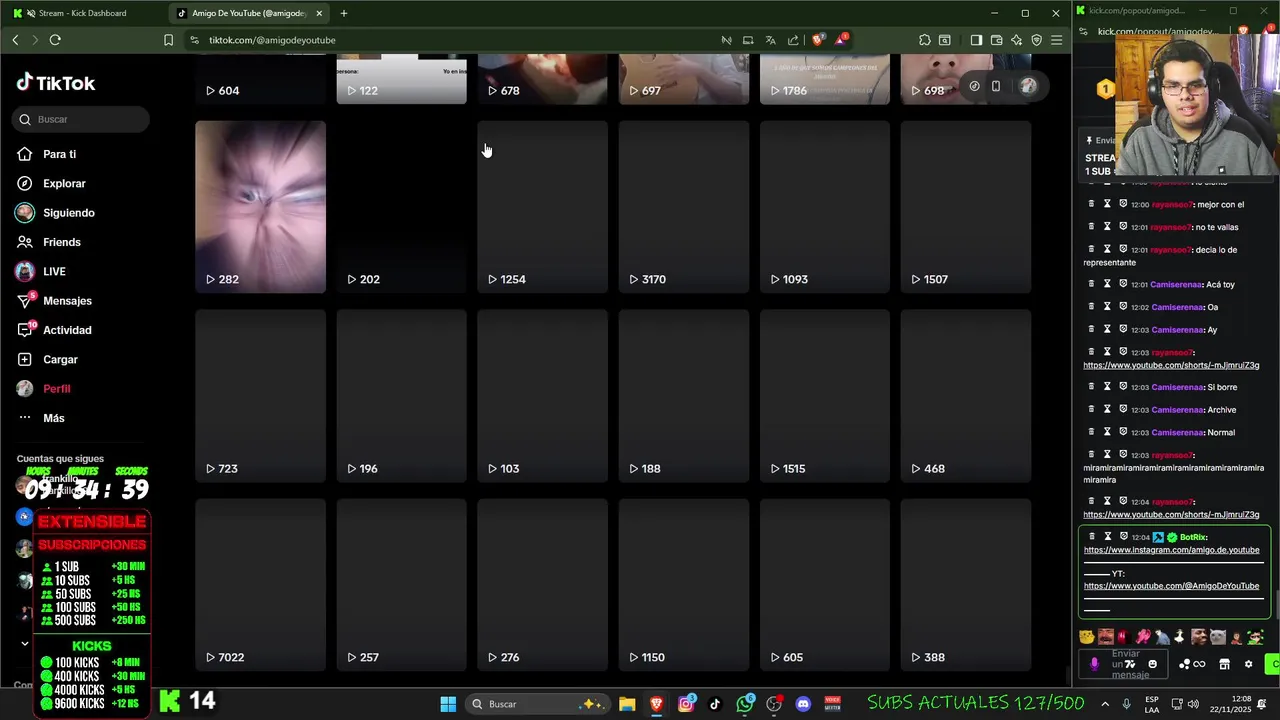Switch to the Stream - Kick Dashboard tab
The height and width of the screenshot is (720, 1280).
82,13
